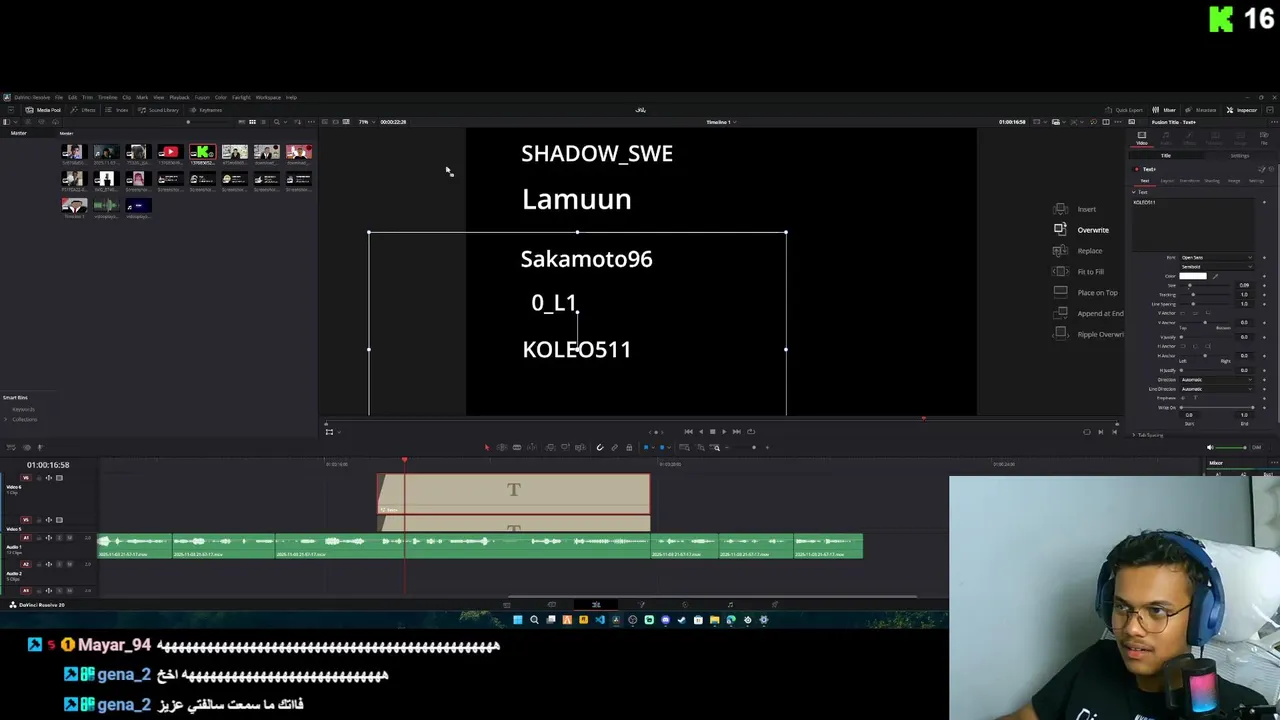Viewport: 1280px width, 720px height.
Task: Choose Fit to Fill edit option
Action: coord(1079,272)
